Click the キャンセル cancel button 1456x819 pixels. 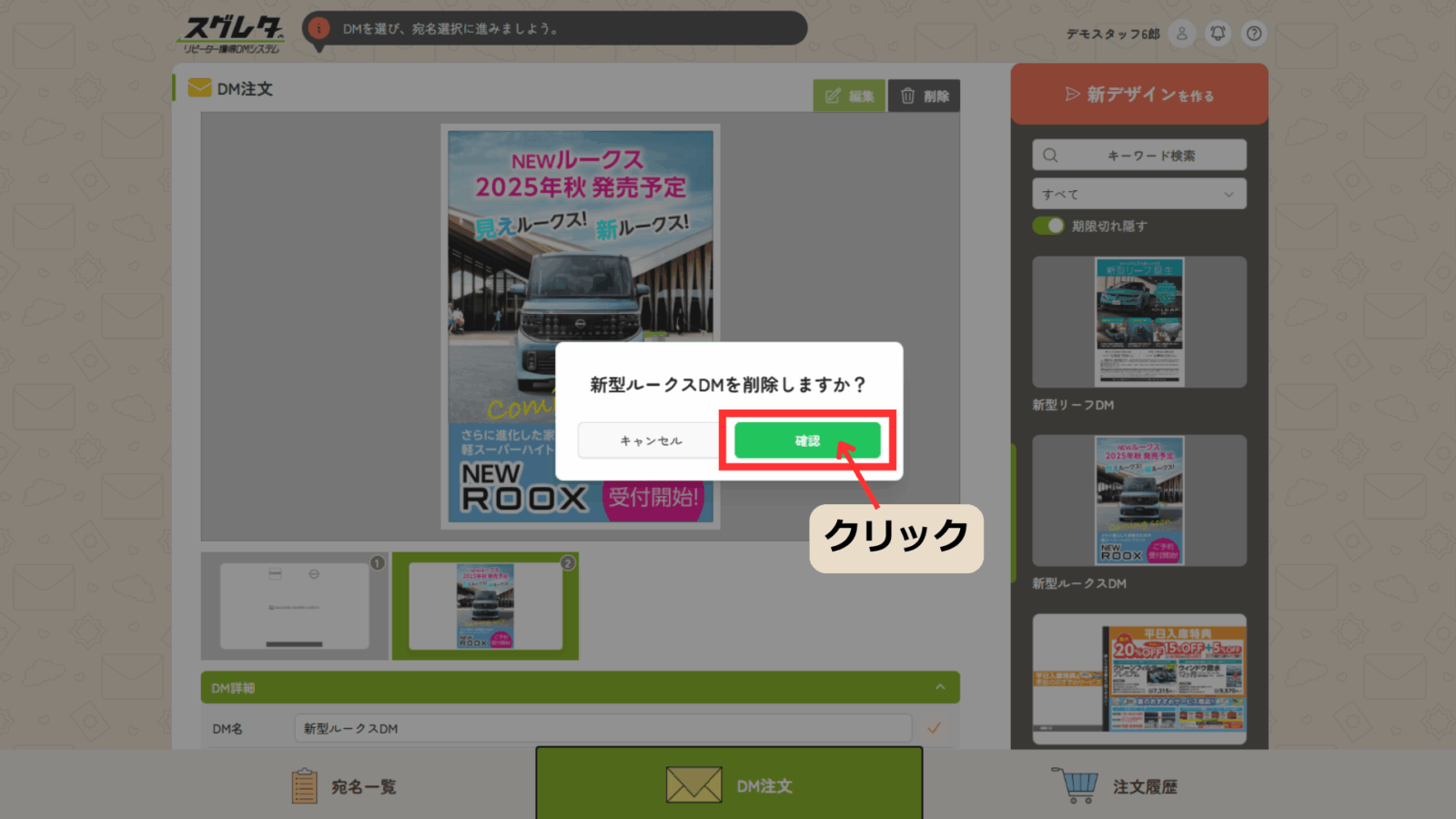(x=651, y=440)
